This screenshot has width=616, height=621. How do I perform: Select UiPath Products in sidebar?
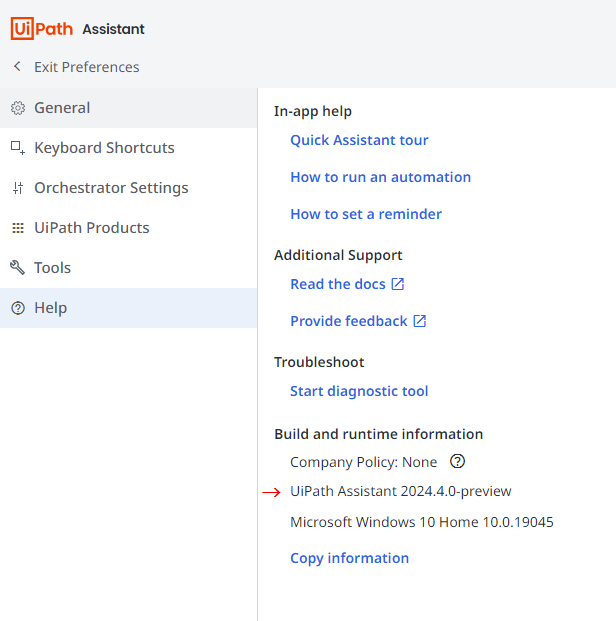click(x=92, y=228)
